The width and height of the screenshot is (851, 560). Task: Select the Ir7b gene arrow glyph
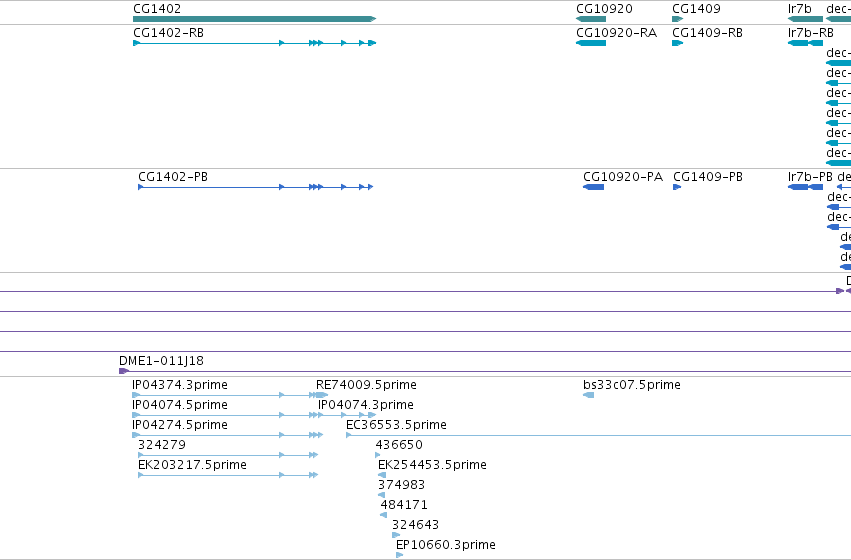(805, 19)
